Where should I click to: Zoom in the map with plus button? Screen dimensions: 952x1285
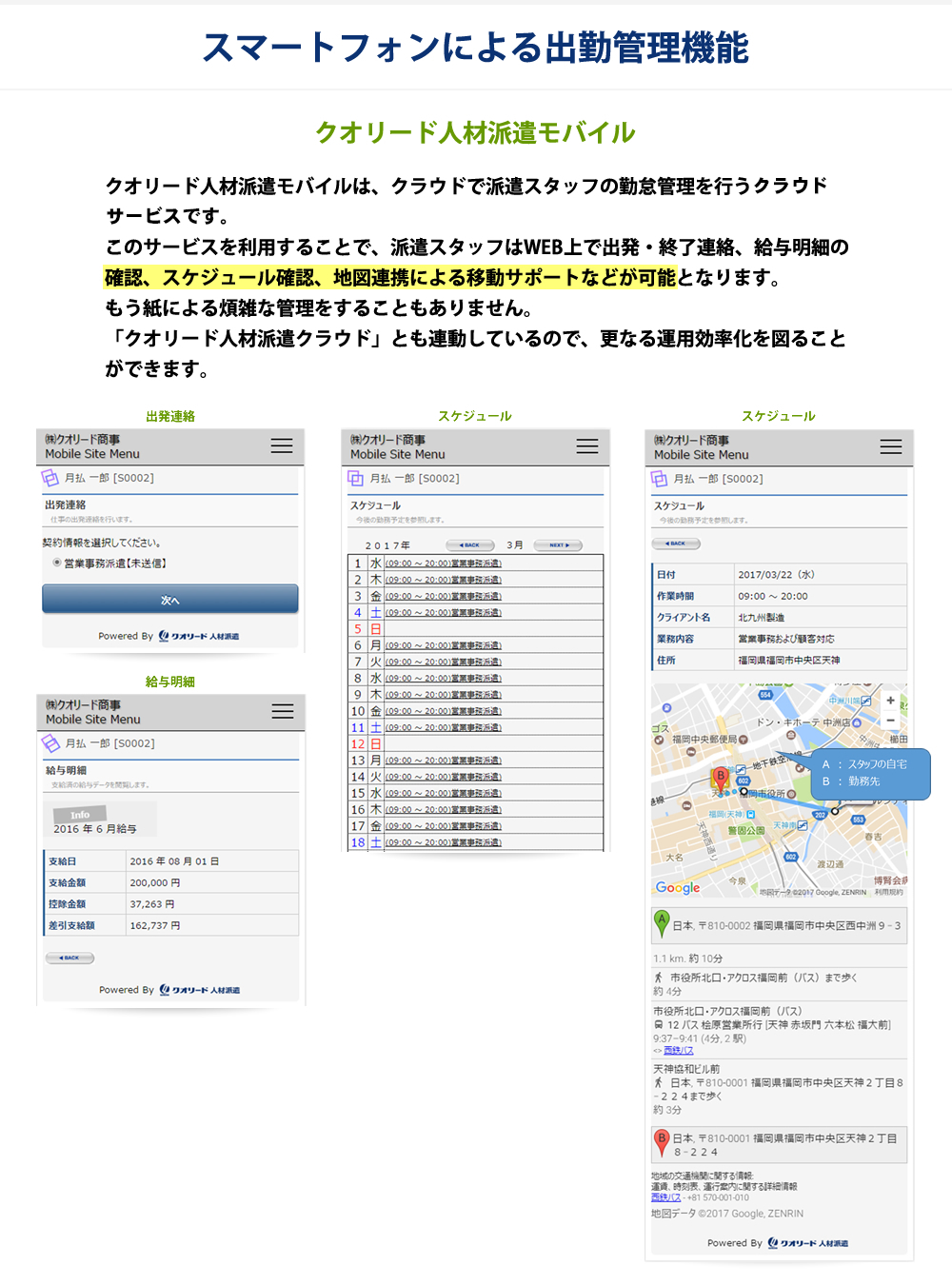tap(891, 700)
